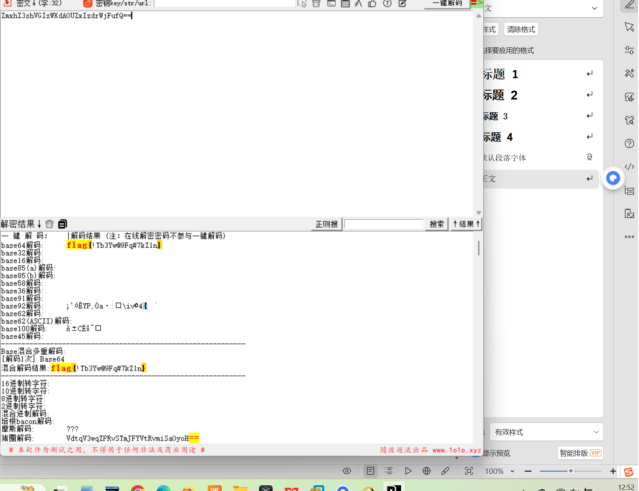
Task: Click the globe web layout icon in status bar
Action: pyautogui.click(x=426, y=471)
